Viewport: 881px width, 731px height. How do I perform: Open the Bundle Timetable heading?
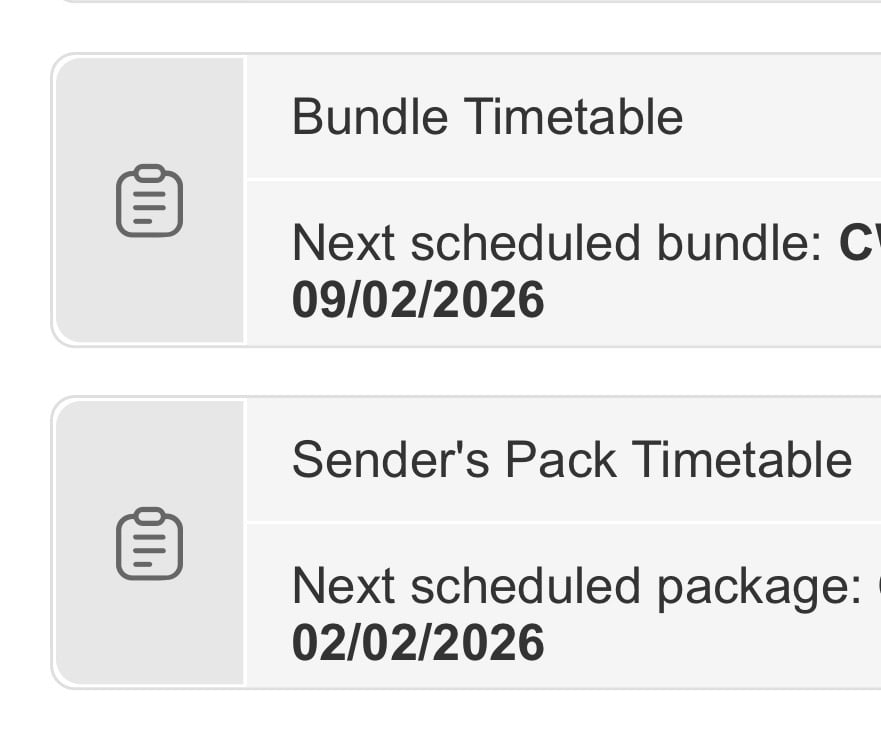pos(487,118)
